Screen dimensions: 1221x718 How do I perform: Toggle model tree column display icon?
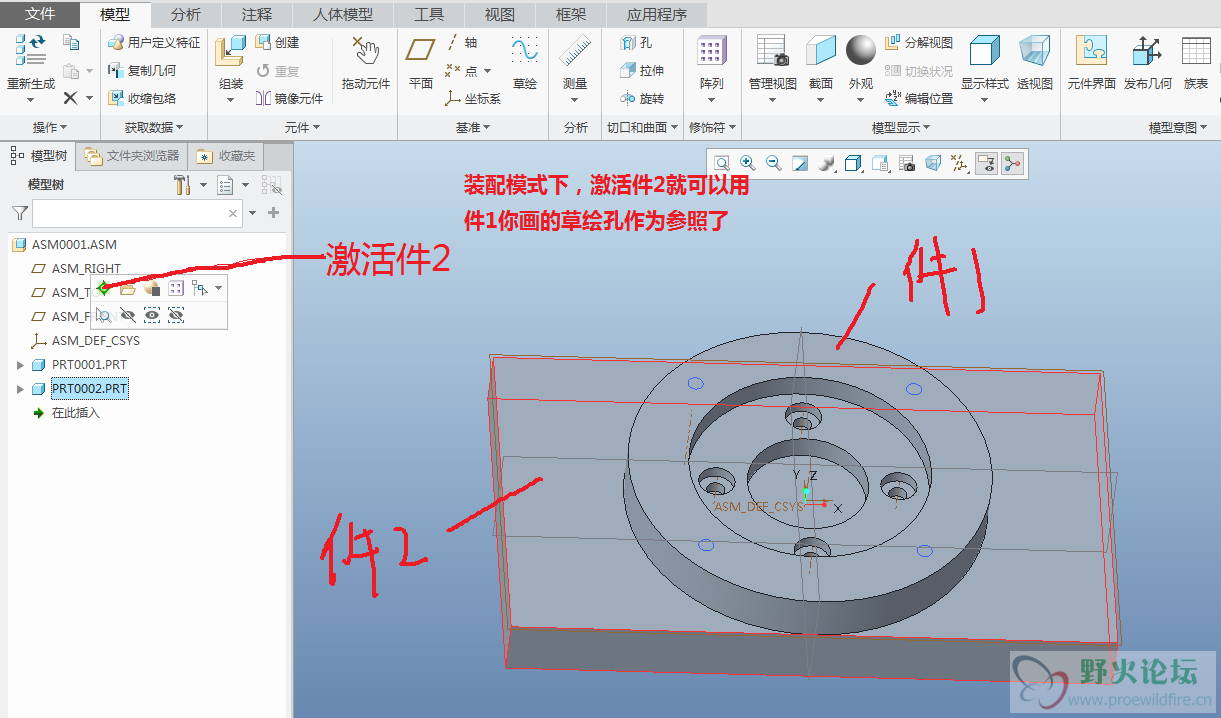click(271, 185)
